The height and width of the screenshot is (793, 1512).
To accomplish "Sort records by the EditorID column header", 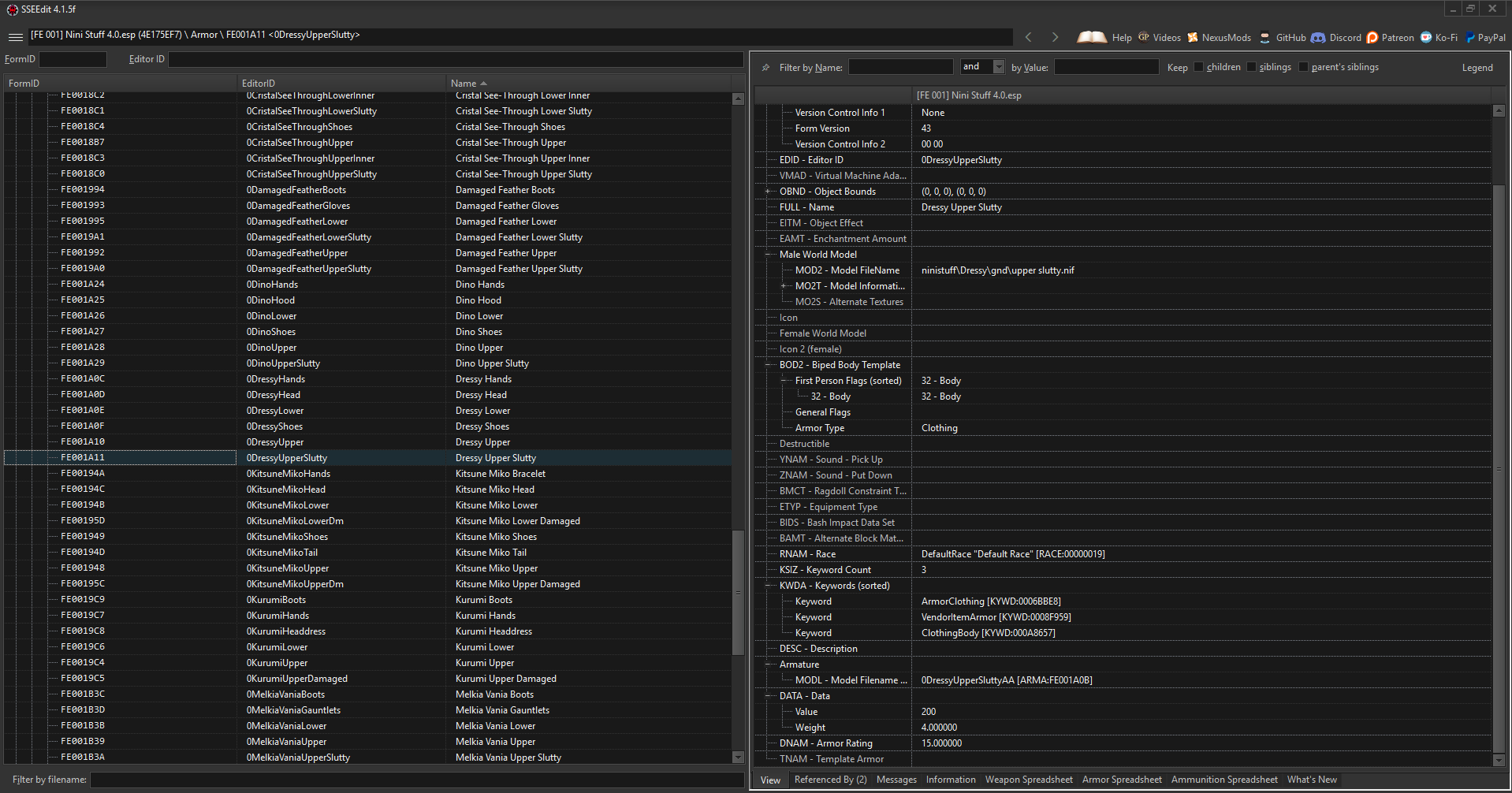I will pos(341,84).
